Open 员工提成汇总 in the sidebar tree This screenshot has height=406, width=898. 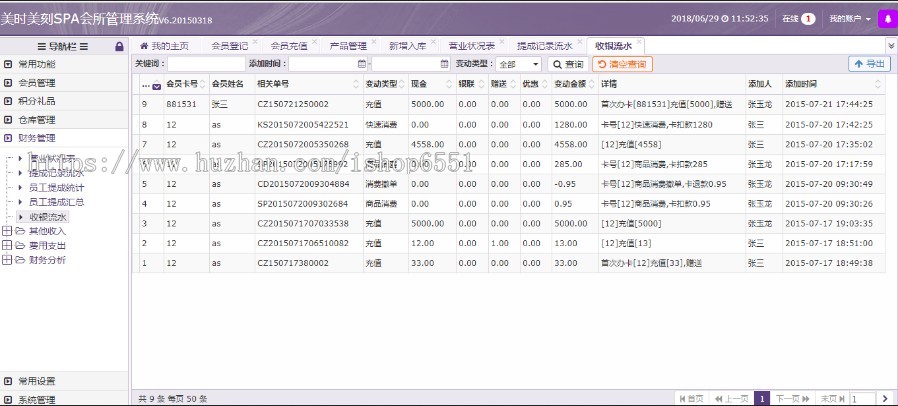point(57,202)
